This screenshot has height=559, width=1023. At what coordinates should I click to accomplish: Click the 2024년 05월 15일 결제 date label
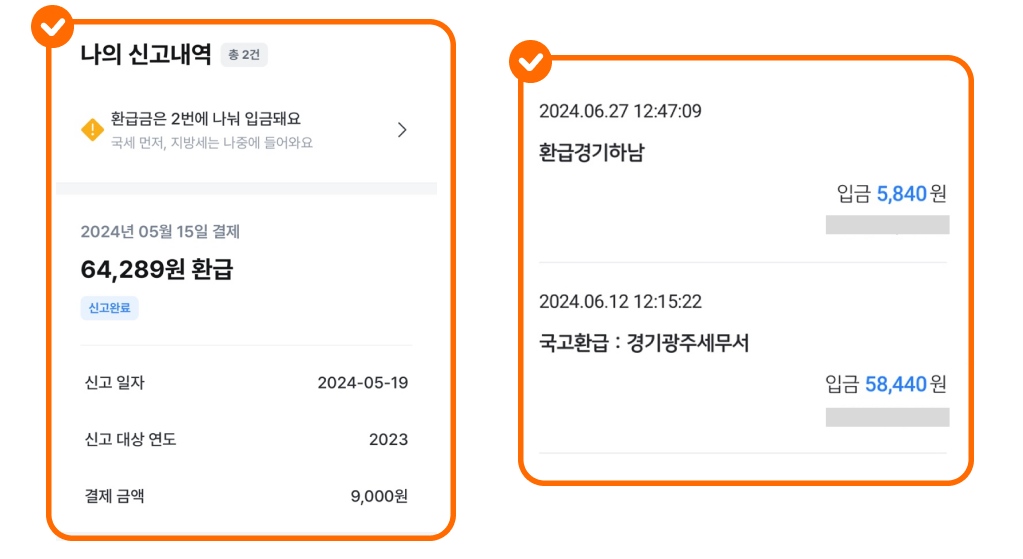pos(160,232)
